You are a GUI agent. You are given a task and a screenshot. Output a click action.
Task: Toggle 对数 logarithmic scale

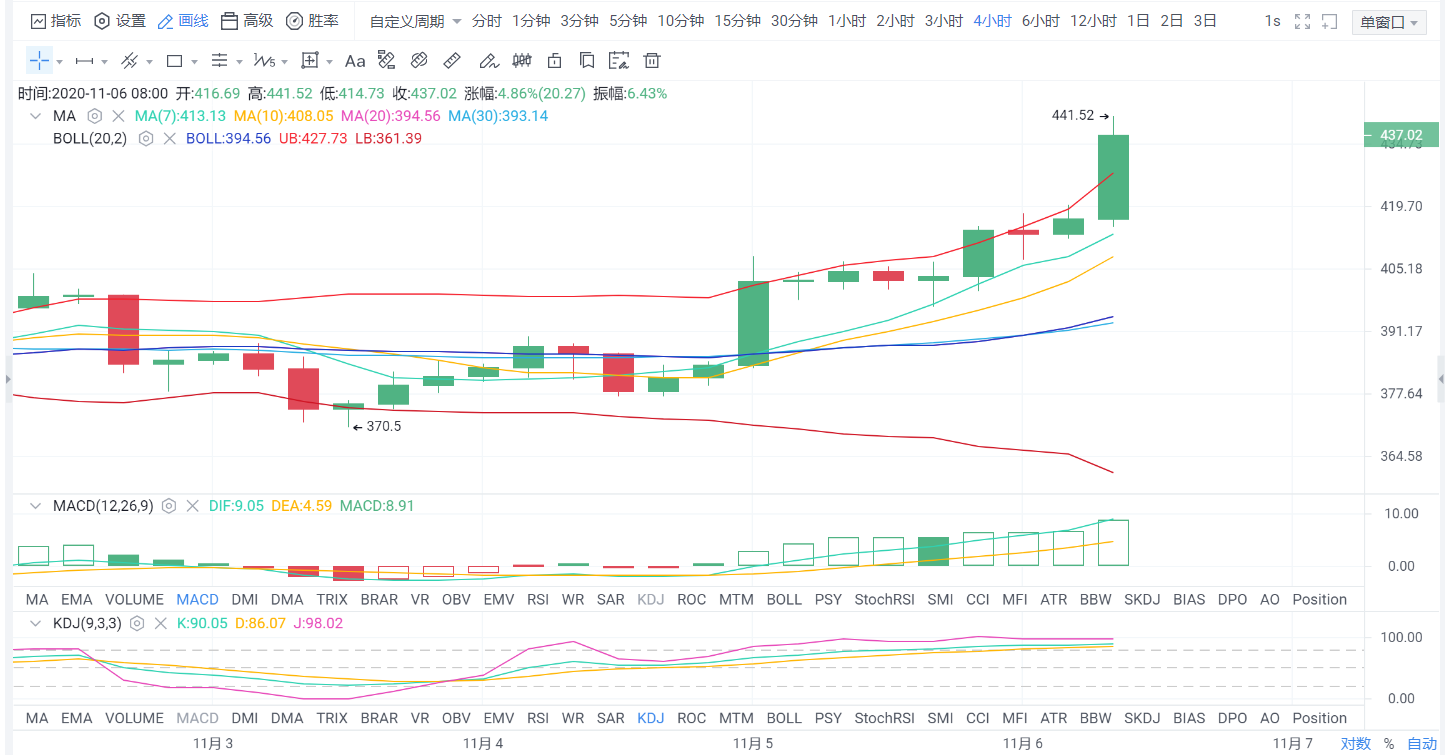point(1355,743)
